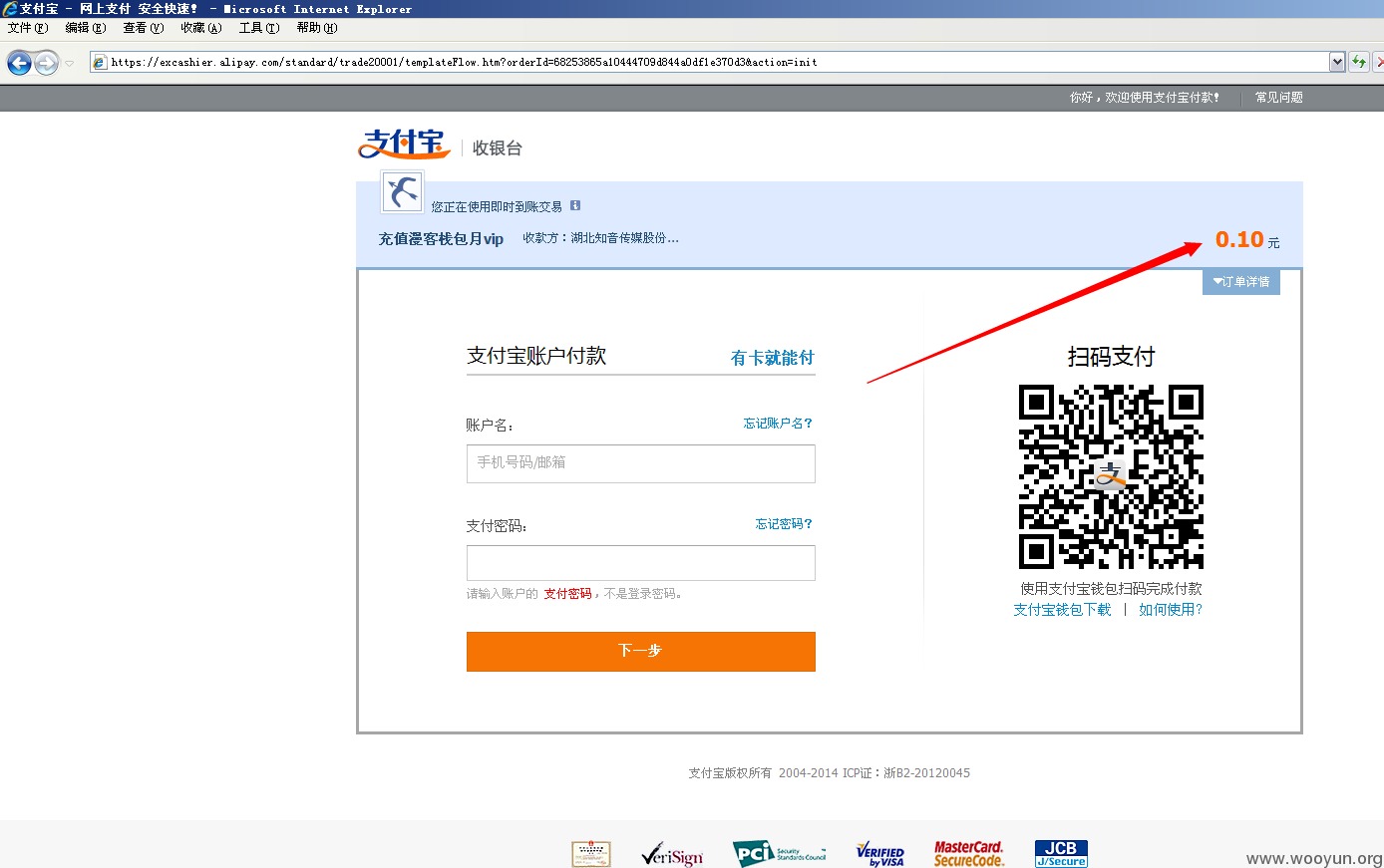
Task: Click the MasterCard SecureCode badge
Action: tap(968, 854)
